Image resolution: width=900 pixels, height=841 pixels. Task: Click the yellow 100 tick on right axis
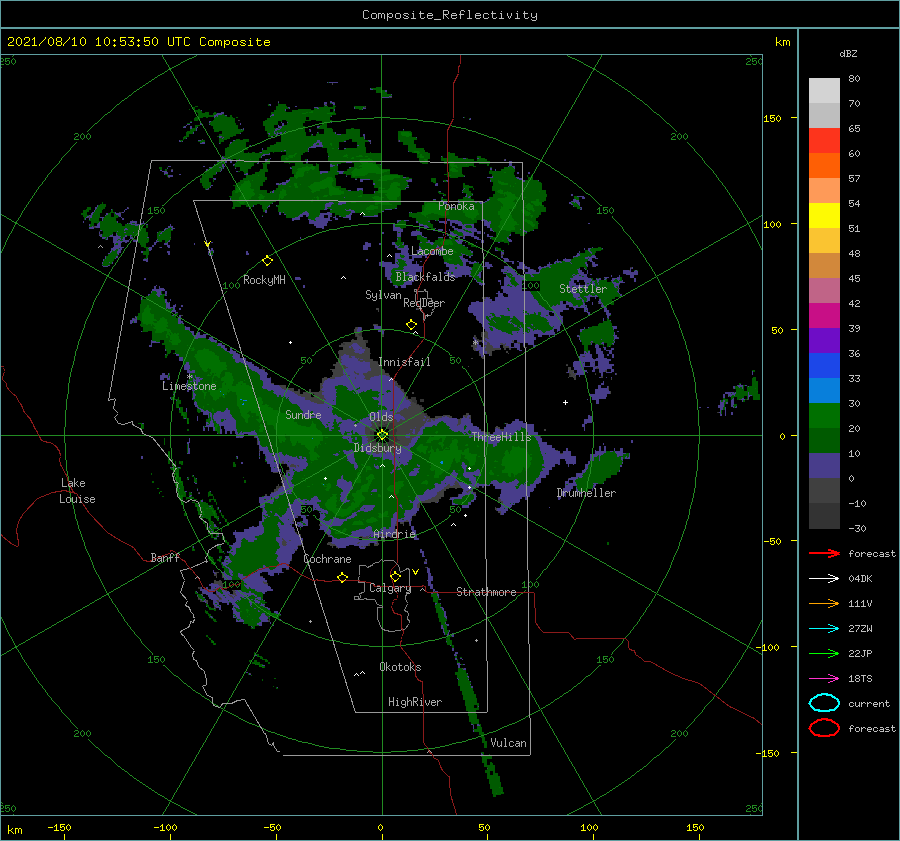click(772, 224)
